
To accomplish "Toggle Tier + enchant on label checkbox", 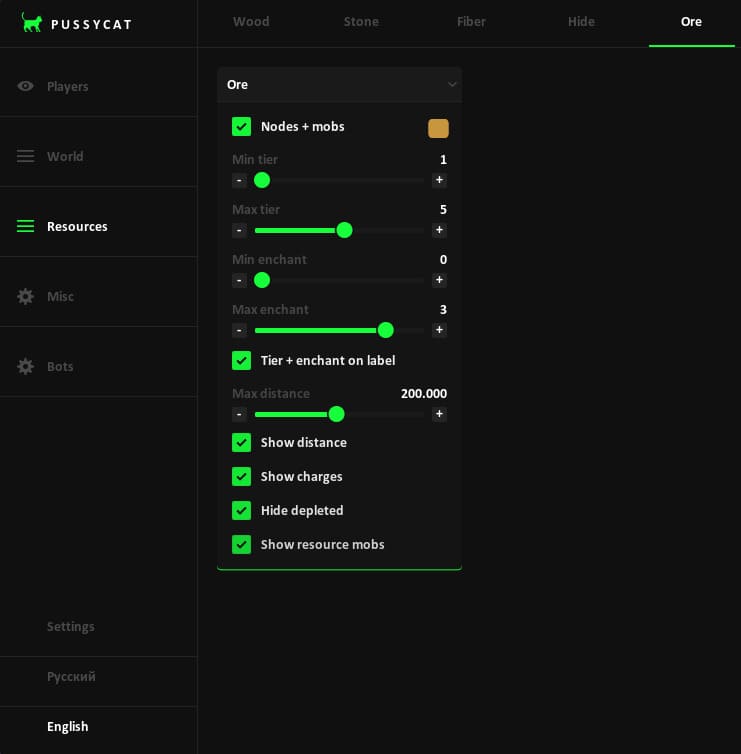I will pyautogui.click(x=241, y=361).
